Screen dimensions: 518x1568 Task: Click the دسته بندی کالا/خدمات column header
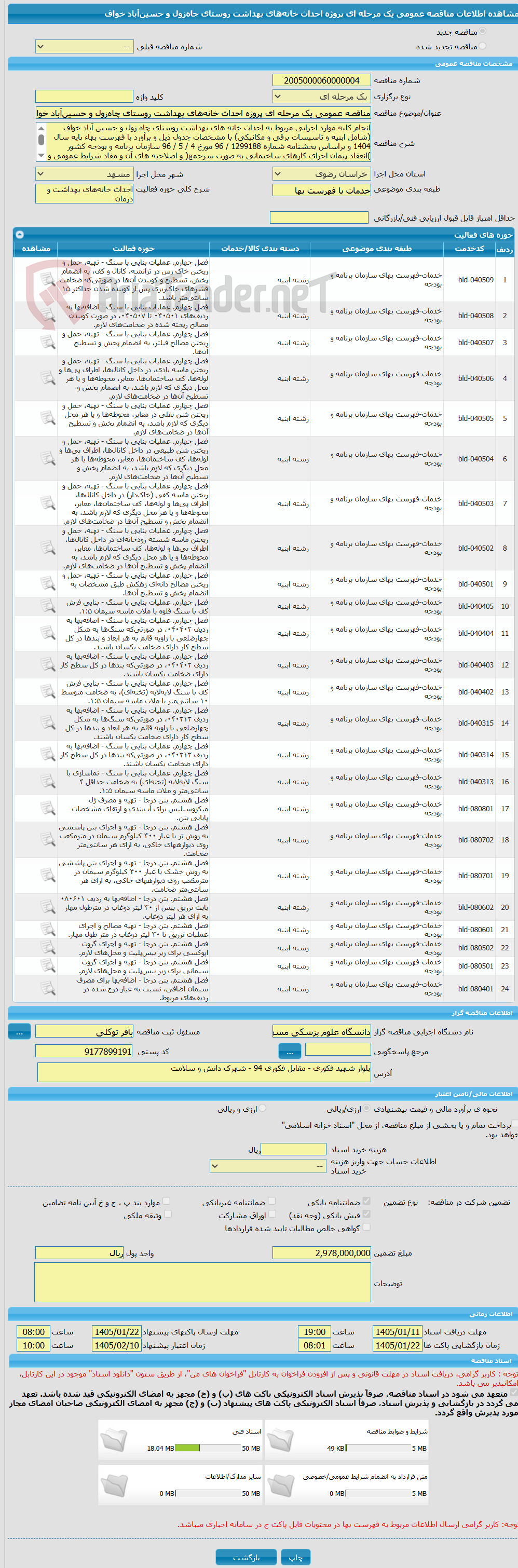click(260, 248)
